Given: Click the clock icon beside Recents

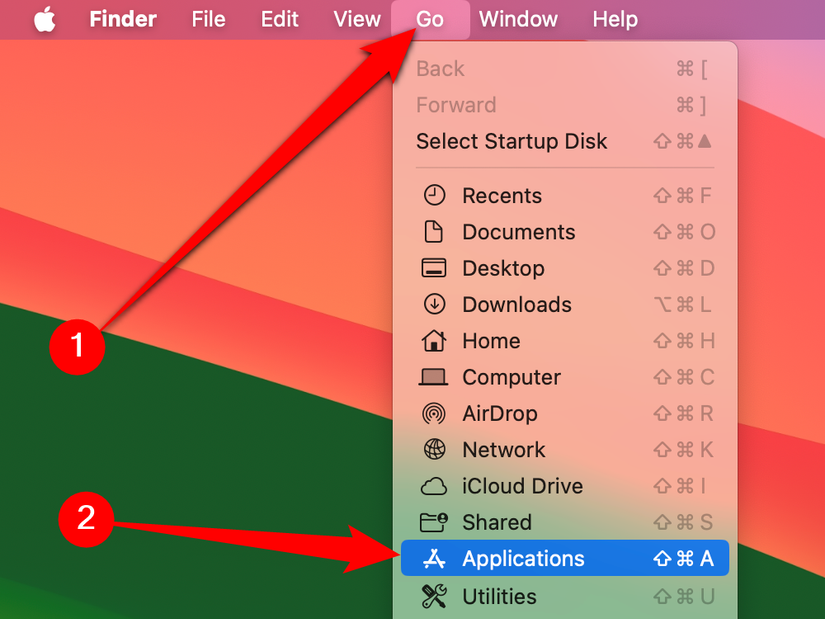Looking at the screenshot, I should click(434, 195).
